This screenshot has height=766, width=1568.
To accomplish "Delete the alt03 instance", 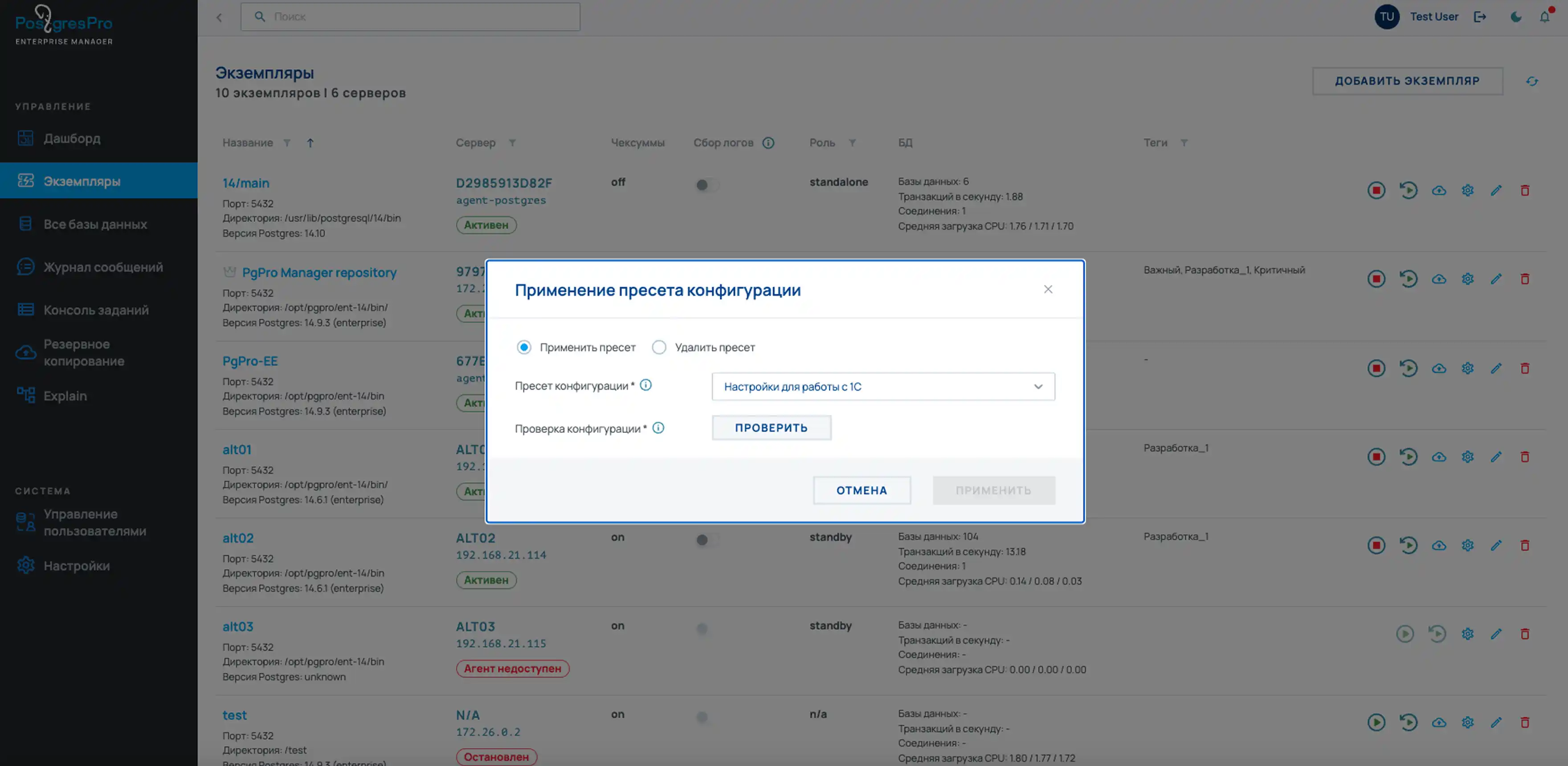I will 1524,634.
